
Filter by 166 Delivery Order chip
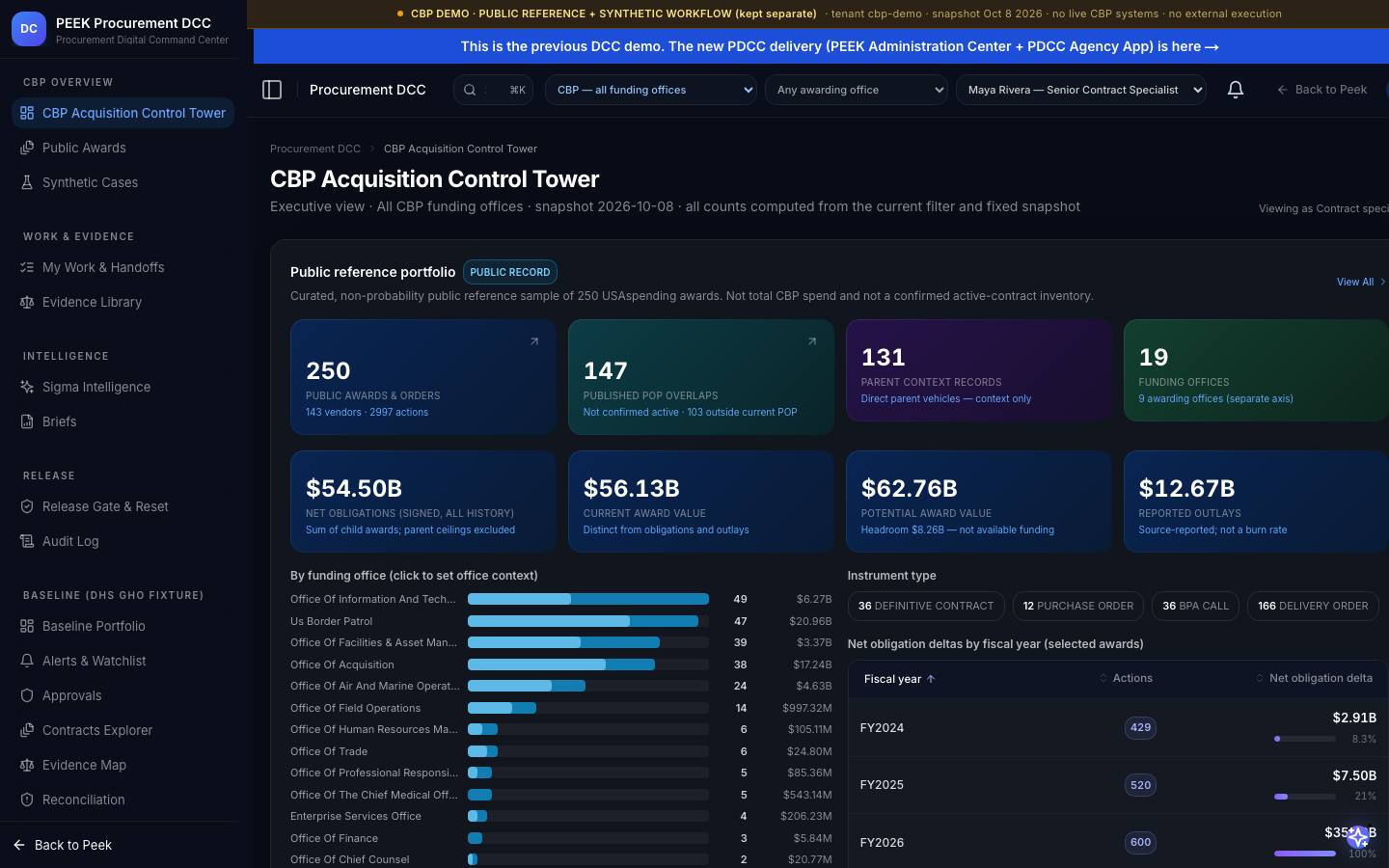click(1313, 606)
